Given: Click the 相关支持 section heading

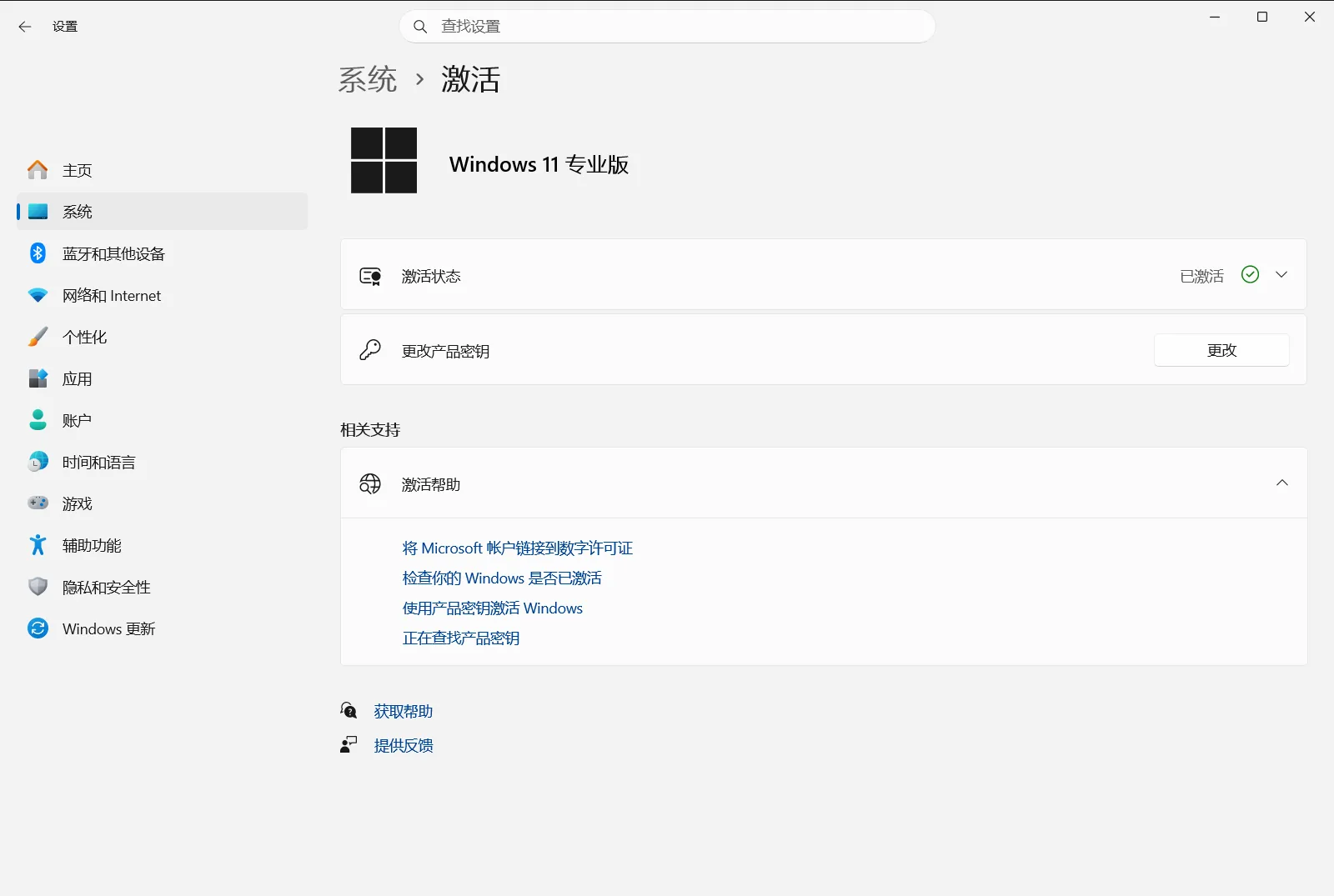Looking at the screenshot, I should pyautogui.click(x=370, y=429).
